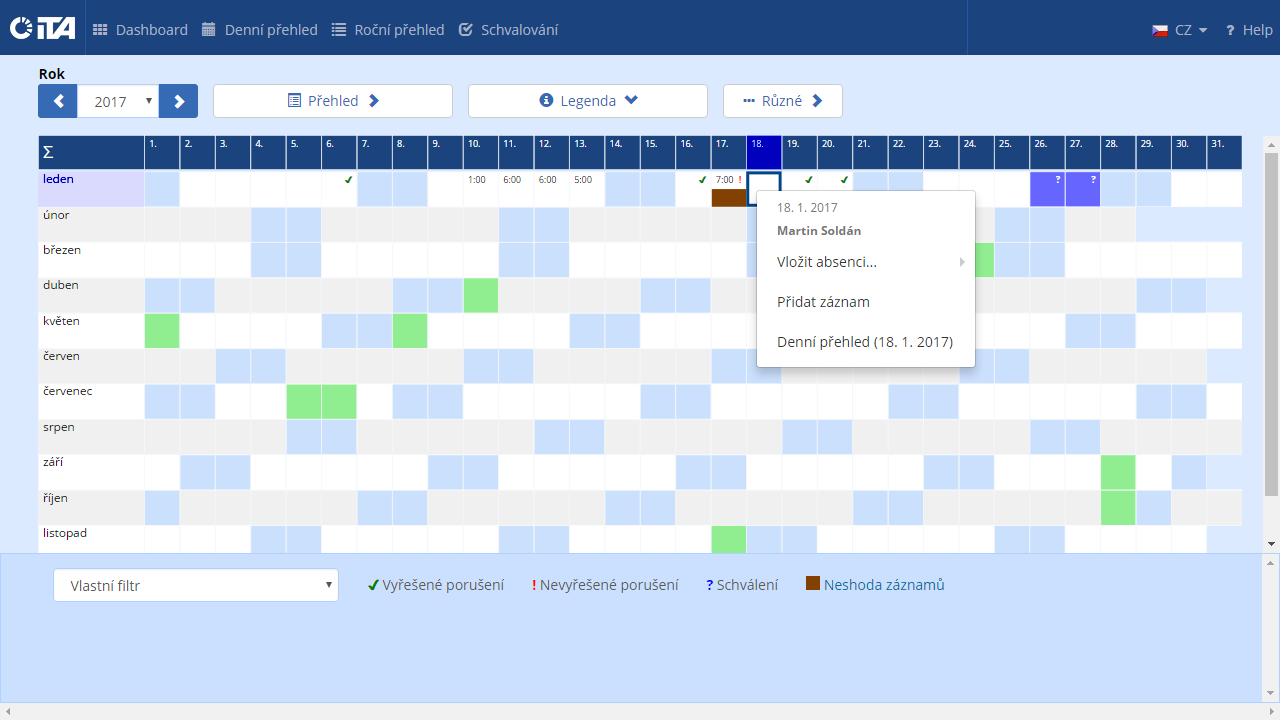Screen dimensions: 1280x720
Task: Click the Různé button
Action: point(782,101)
